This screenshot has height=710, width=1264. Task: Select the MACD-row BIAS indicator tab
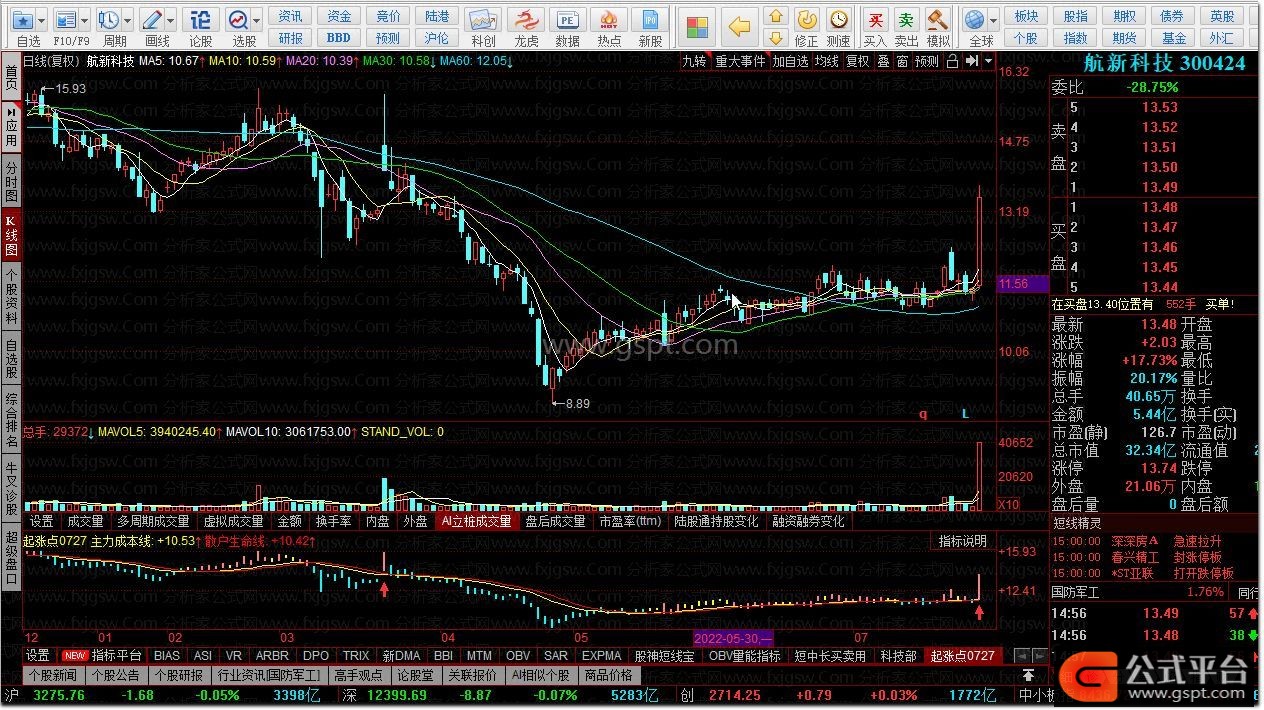pyautogui.click(x=167, y=656)
